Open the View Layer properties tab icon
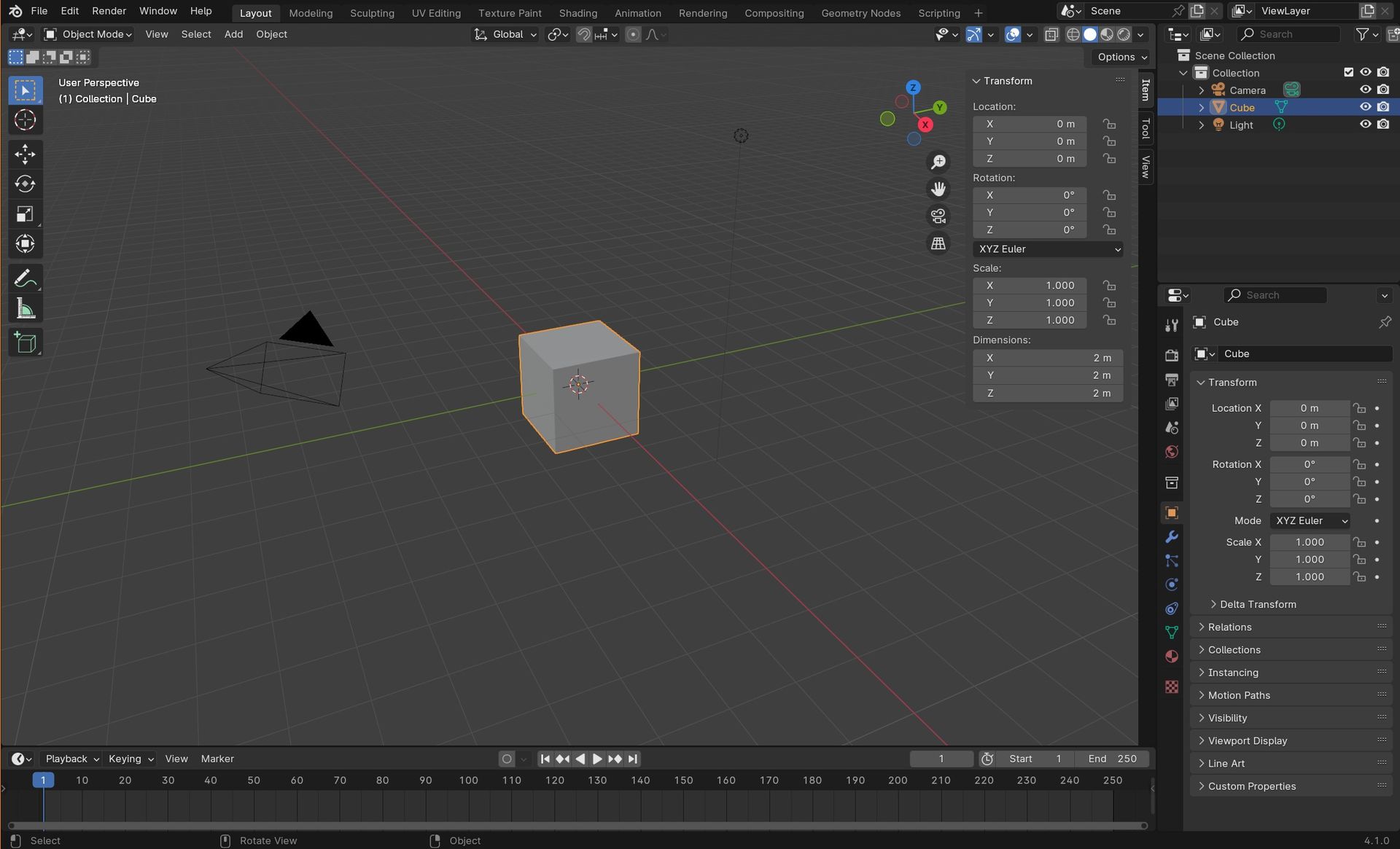This screenshot has height=849, width=1400. pyautogui.click(x=1172, y=404)
